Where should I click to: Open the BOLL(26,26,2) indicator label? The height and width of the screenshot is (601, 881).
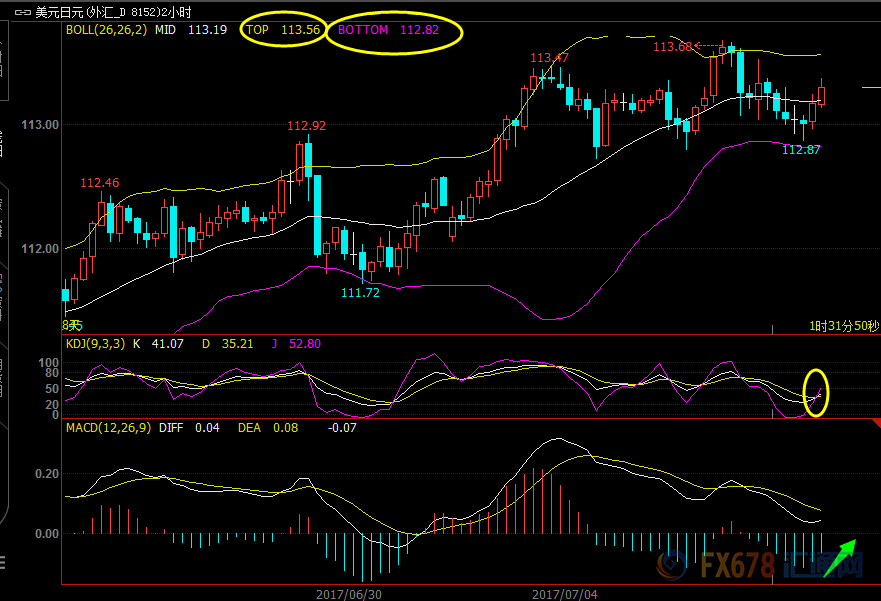click(106, 30)
